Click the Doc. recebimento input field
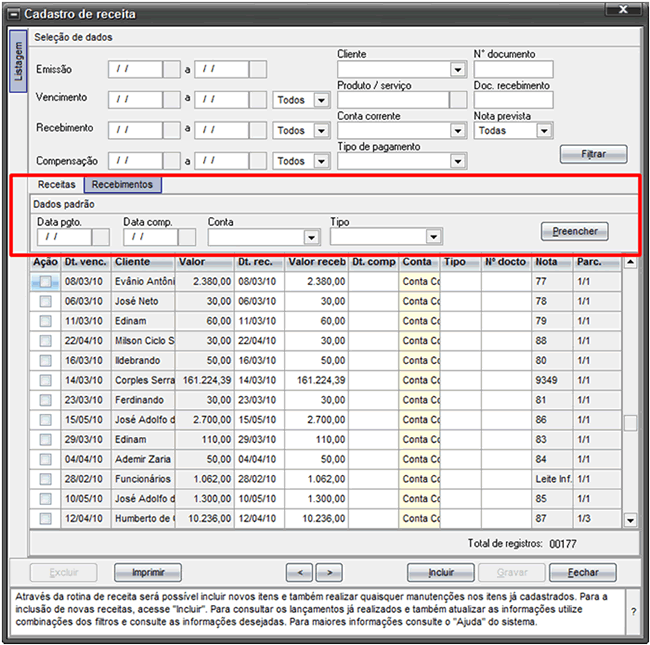Image resolution: width=650 pixels, height=645 pixels. pyautogui.click(x=514, y=100)
